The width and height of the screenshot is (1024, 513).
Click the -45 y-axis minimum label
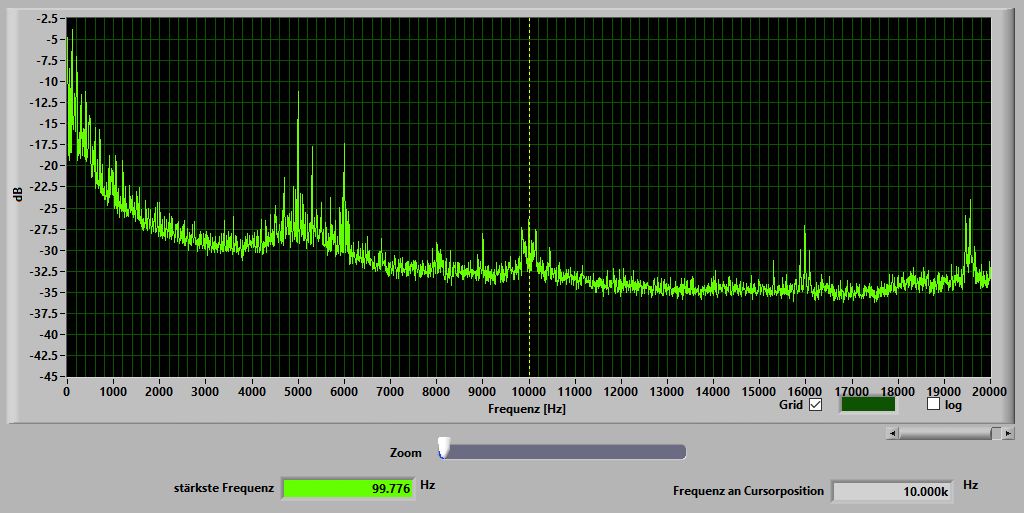click(47, 377)
